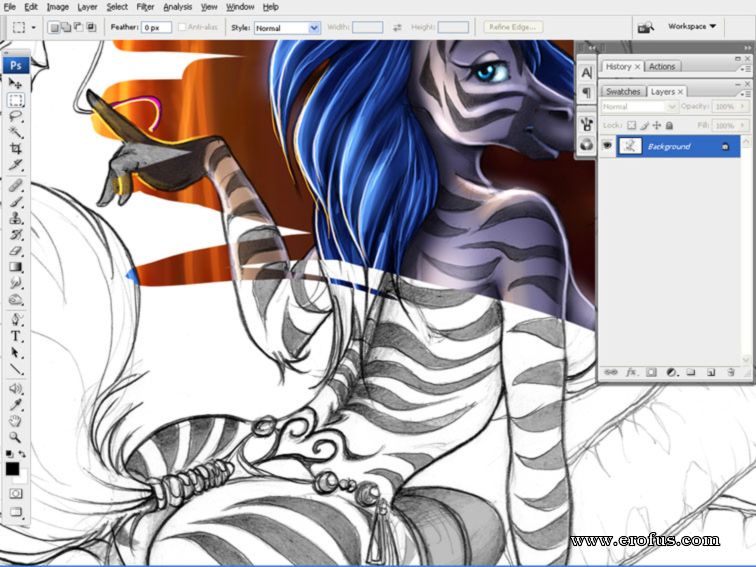This screenshot has height=567, width=756.
Task: Open the Opacity slider arrow
Action: click(x=743, y=107)
